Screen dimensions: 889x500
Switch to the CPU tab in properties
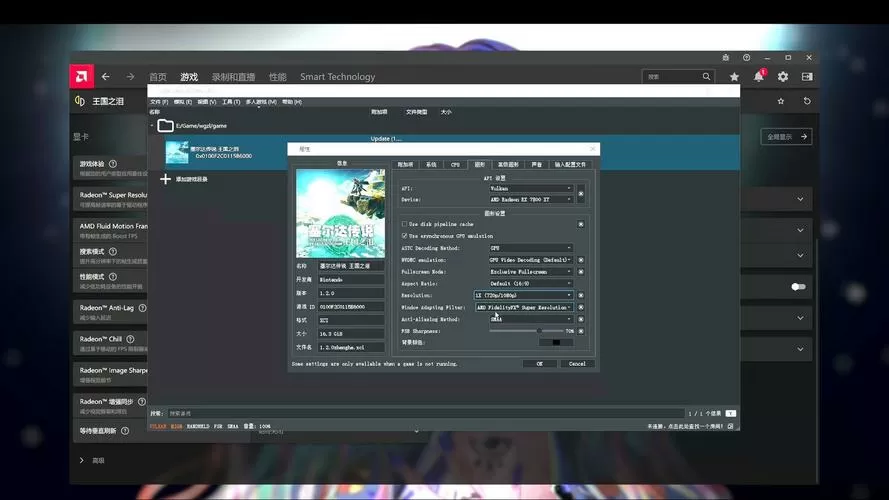455,164
